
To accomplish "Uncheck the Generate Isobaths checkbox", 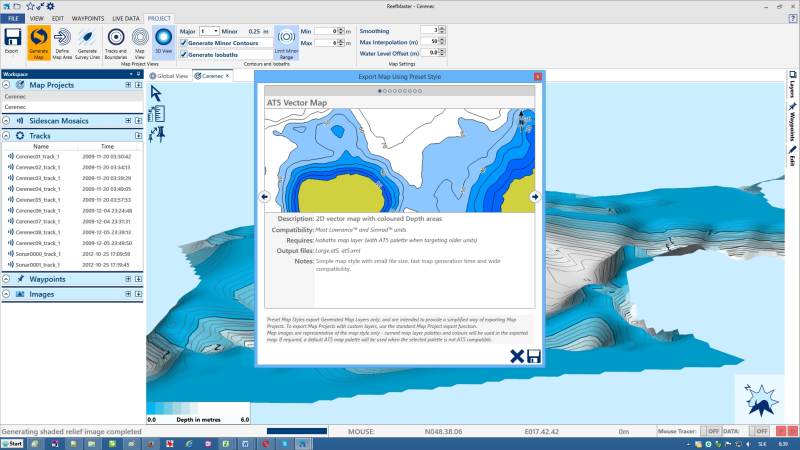I will (183, 55).
